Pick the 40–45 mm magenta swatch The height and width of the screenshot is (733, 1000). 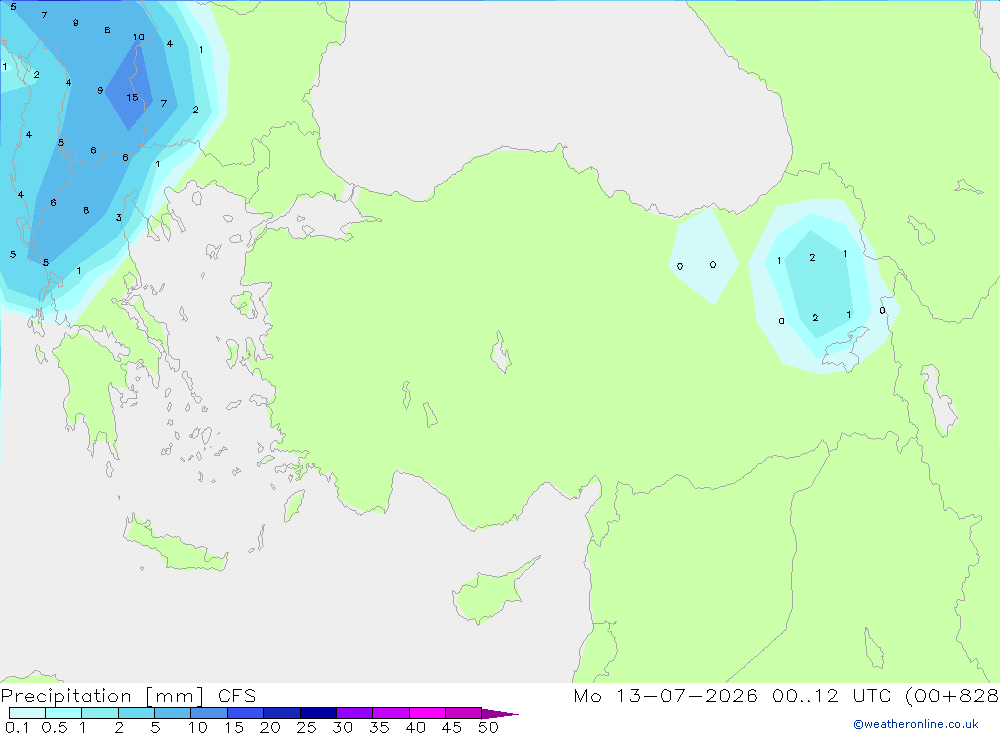[x=427, y=713]
